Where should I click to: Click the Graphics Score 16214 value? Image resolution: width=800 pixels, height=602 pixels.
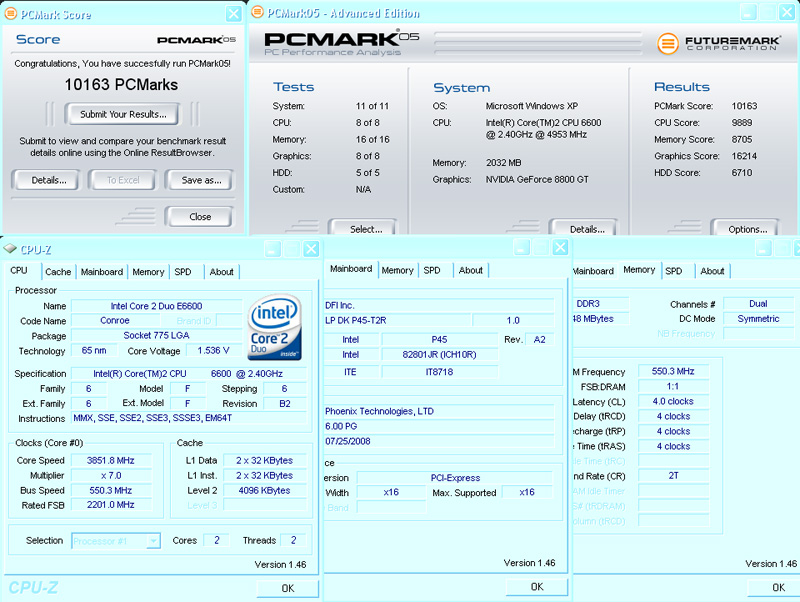744,156
